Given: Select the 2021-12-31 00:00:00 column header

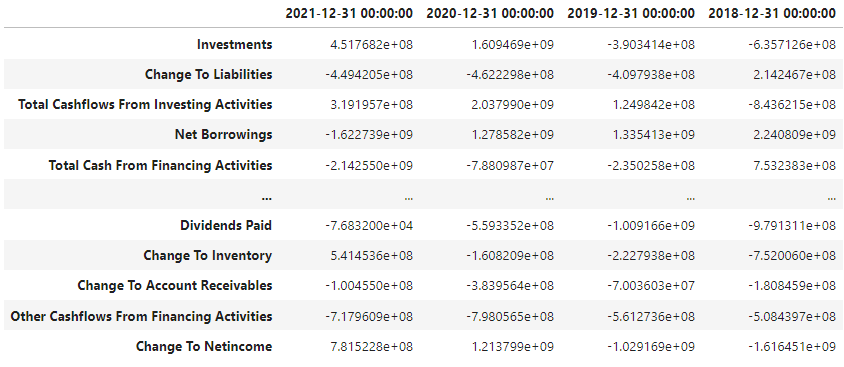Looking at the screenshot, I should click(x=349, y=14).
